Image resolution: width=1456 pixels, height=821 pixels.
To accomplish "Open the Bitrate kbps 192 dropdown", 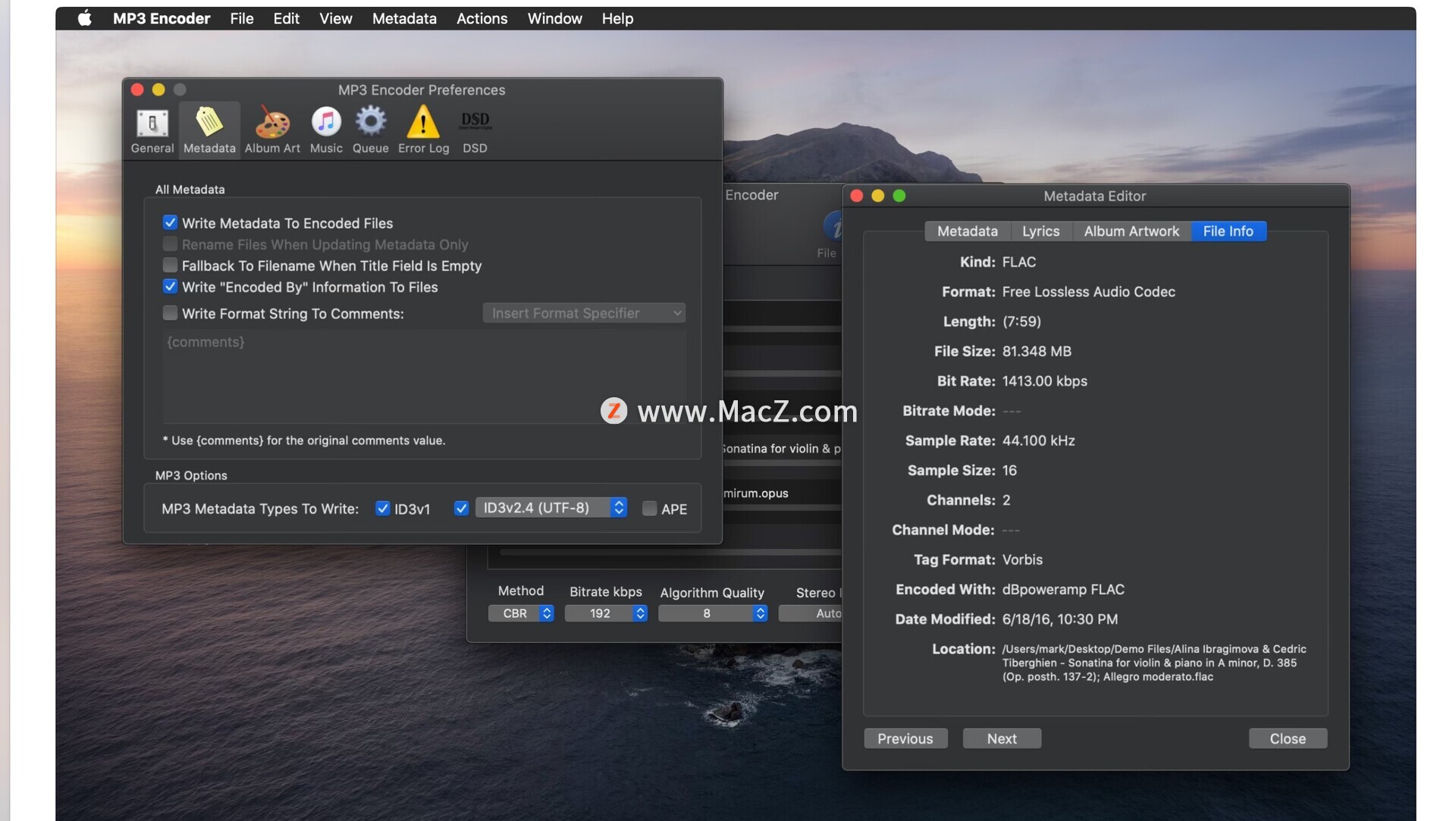I will pos(606,613).
